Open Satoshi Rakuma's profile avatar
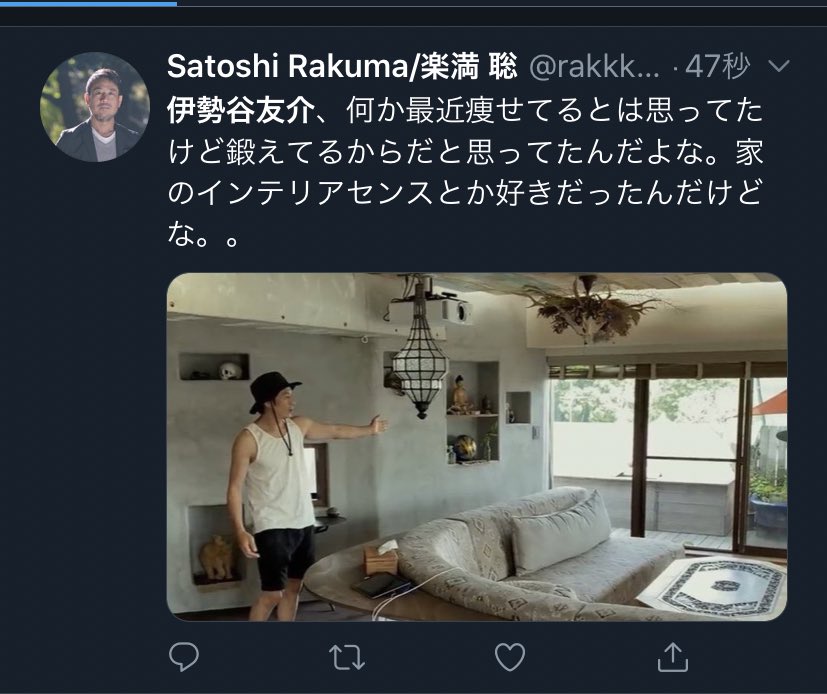827x694 pixels. coord(95,107)
